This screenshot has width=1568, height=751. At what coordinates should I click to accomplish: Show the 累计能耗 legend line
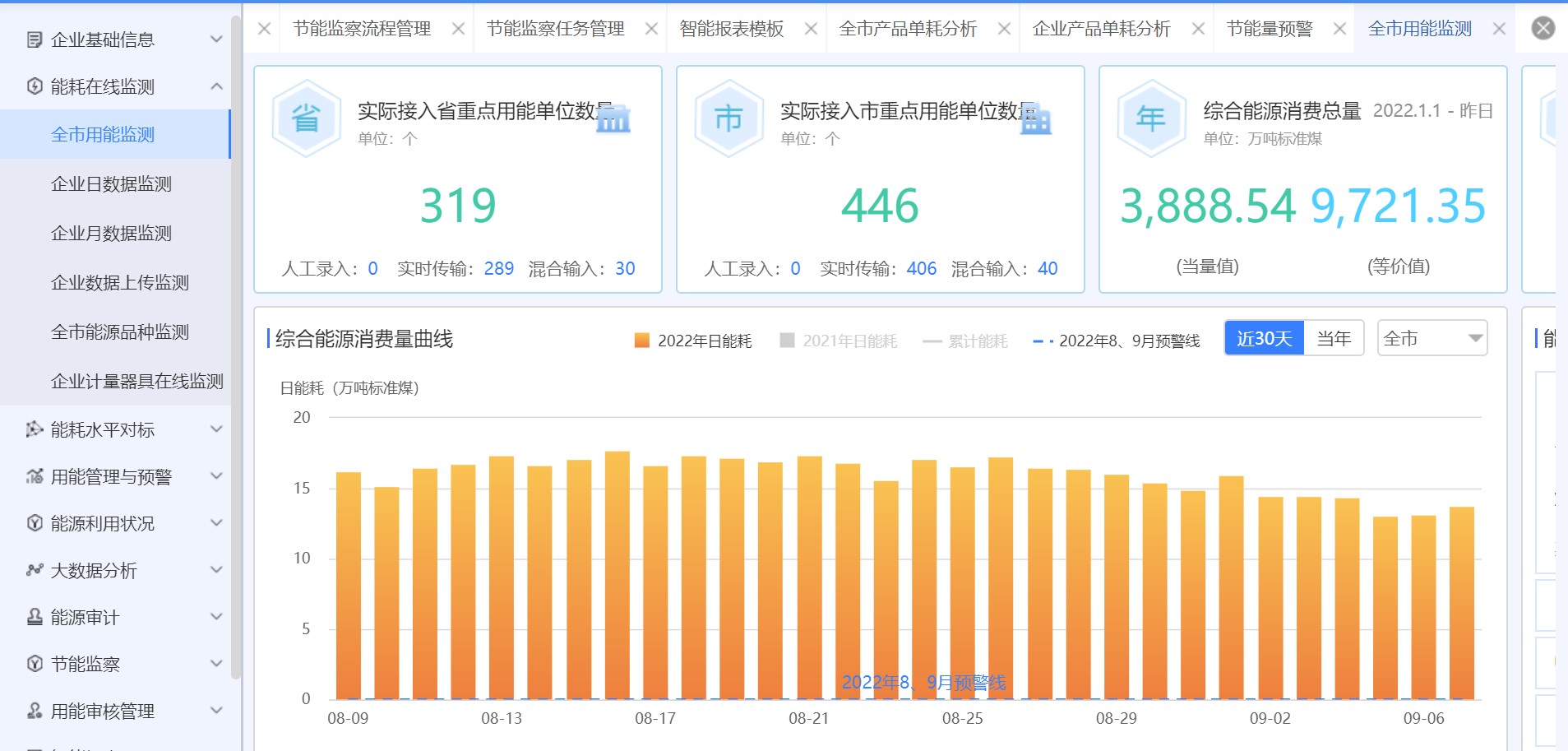965,341
